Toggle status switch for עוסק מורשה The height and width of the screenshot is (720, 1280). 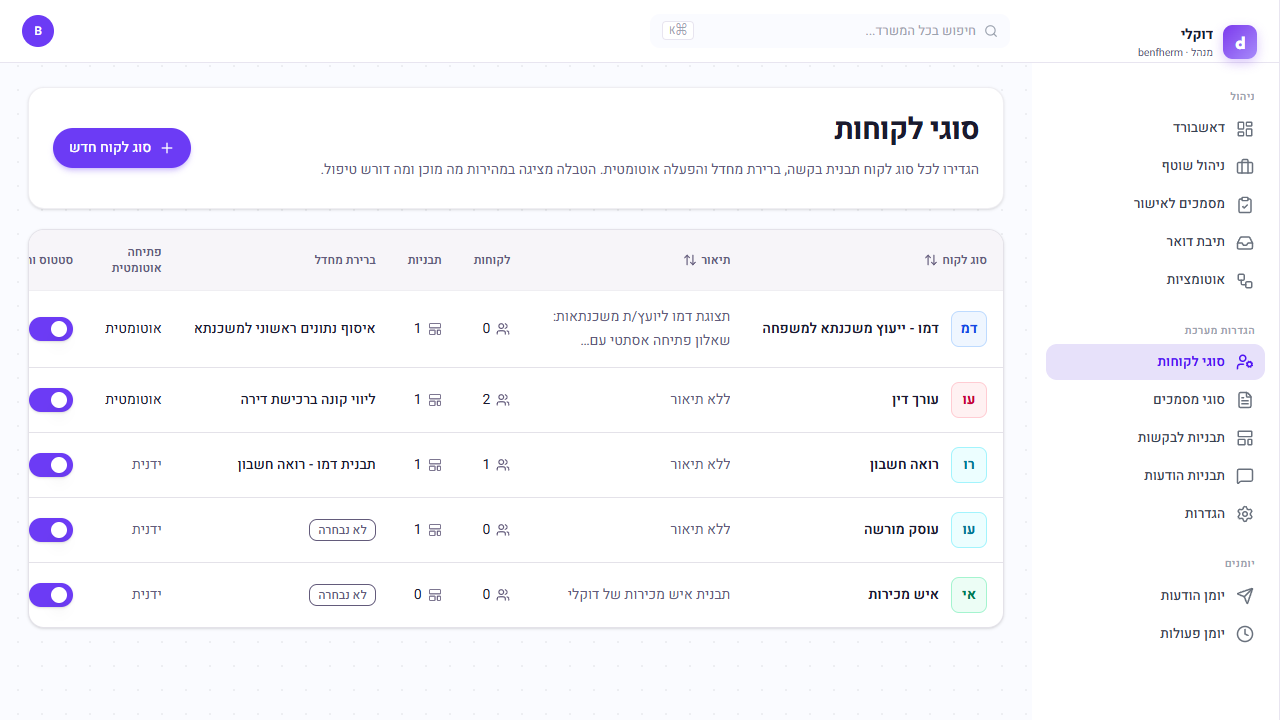point(51,530)
